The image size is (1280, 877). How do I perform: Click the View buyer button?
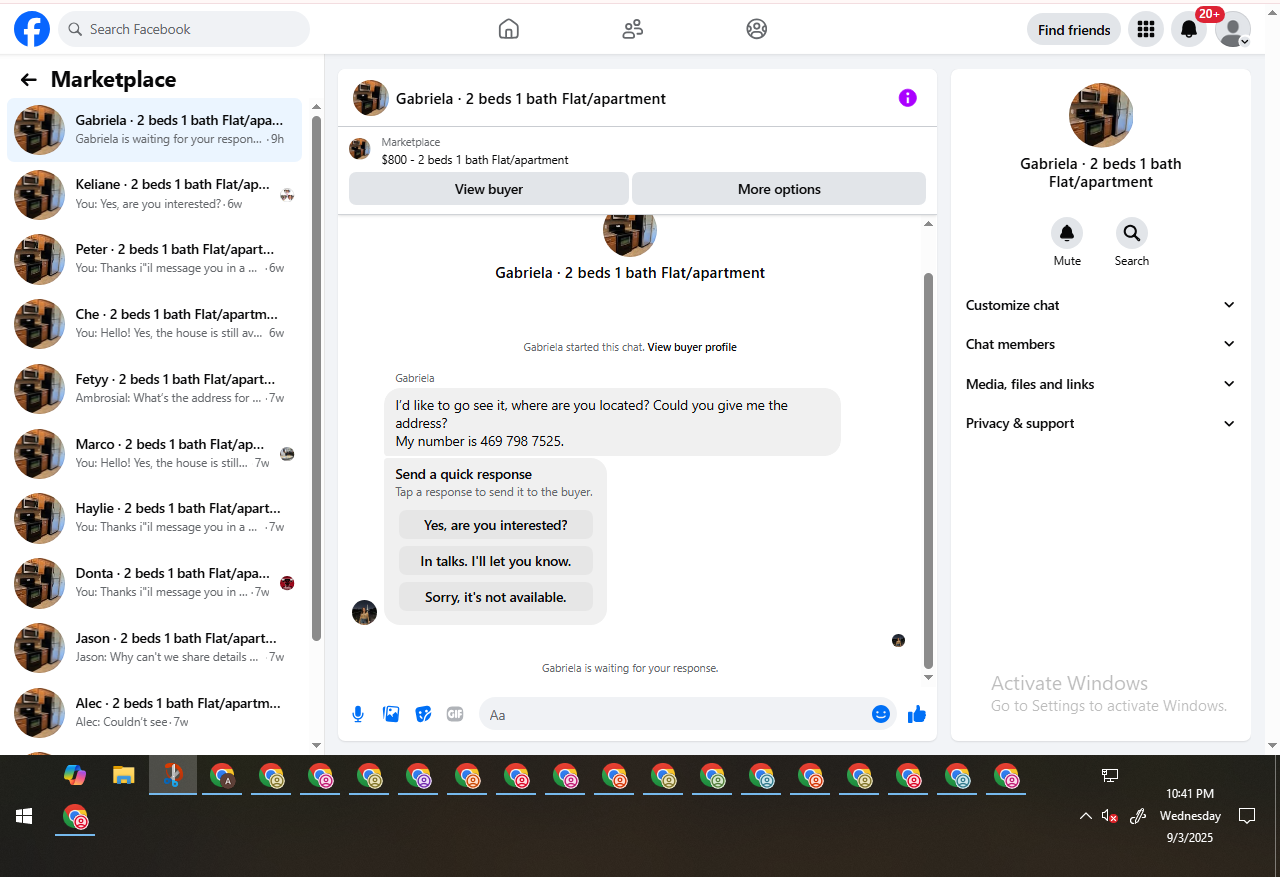point(489,189)
